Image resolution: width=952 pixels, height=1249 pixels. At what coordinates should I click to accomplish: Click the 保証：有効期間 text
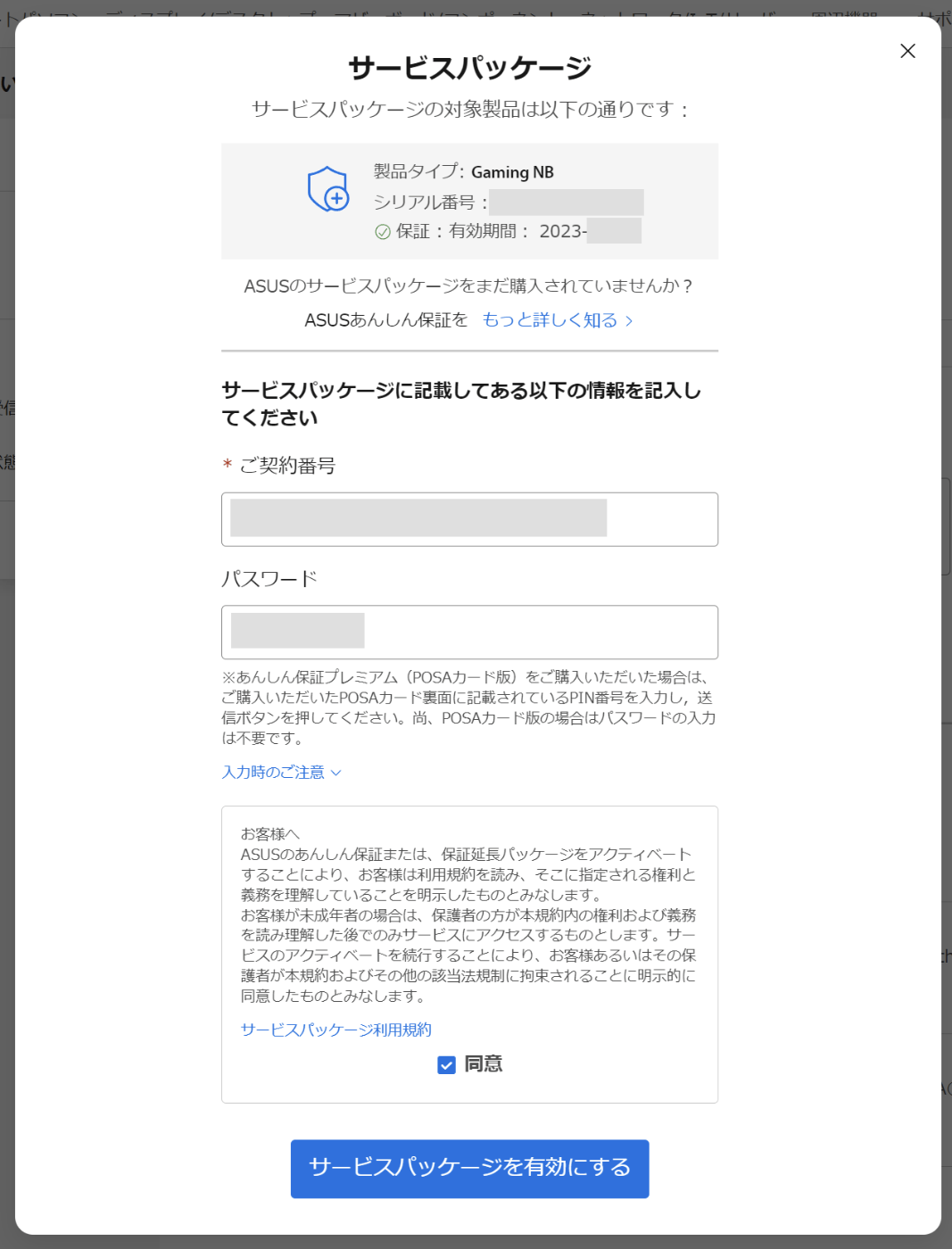[x=463, y=232]
